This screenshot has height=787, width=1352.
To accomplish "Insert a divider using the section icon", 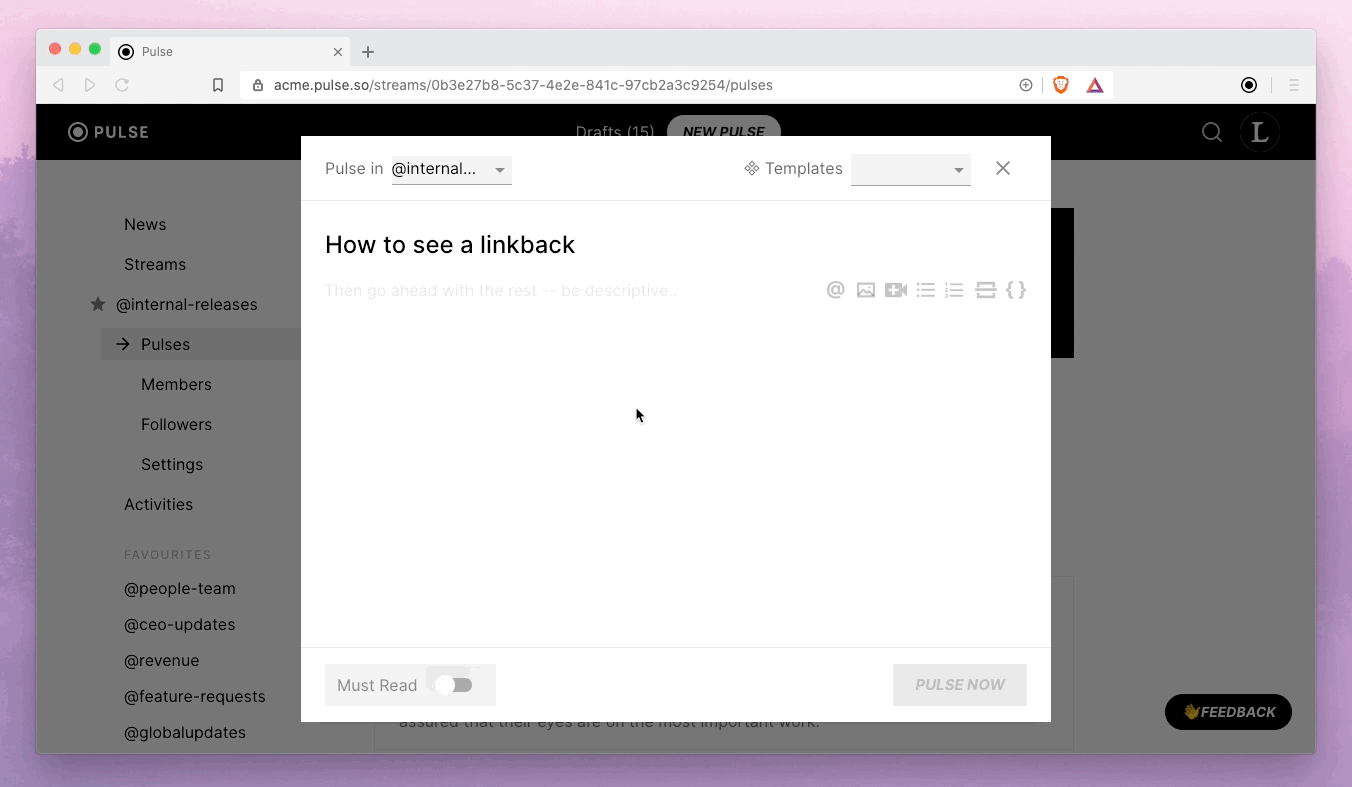I will (986, 290).
